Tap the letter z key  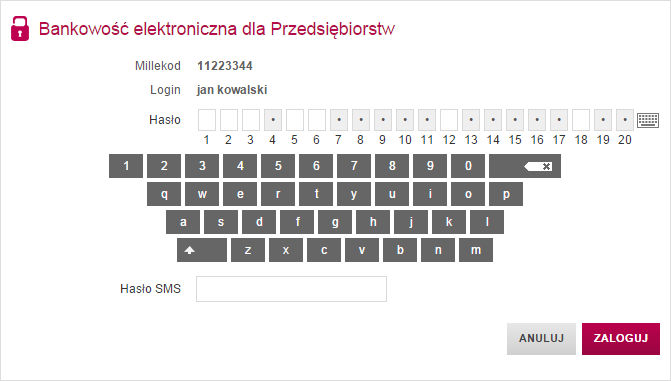point(248,250)
